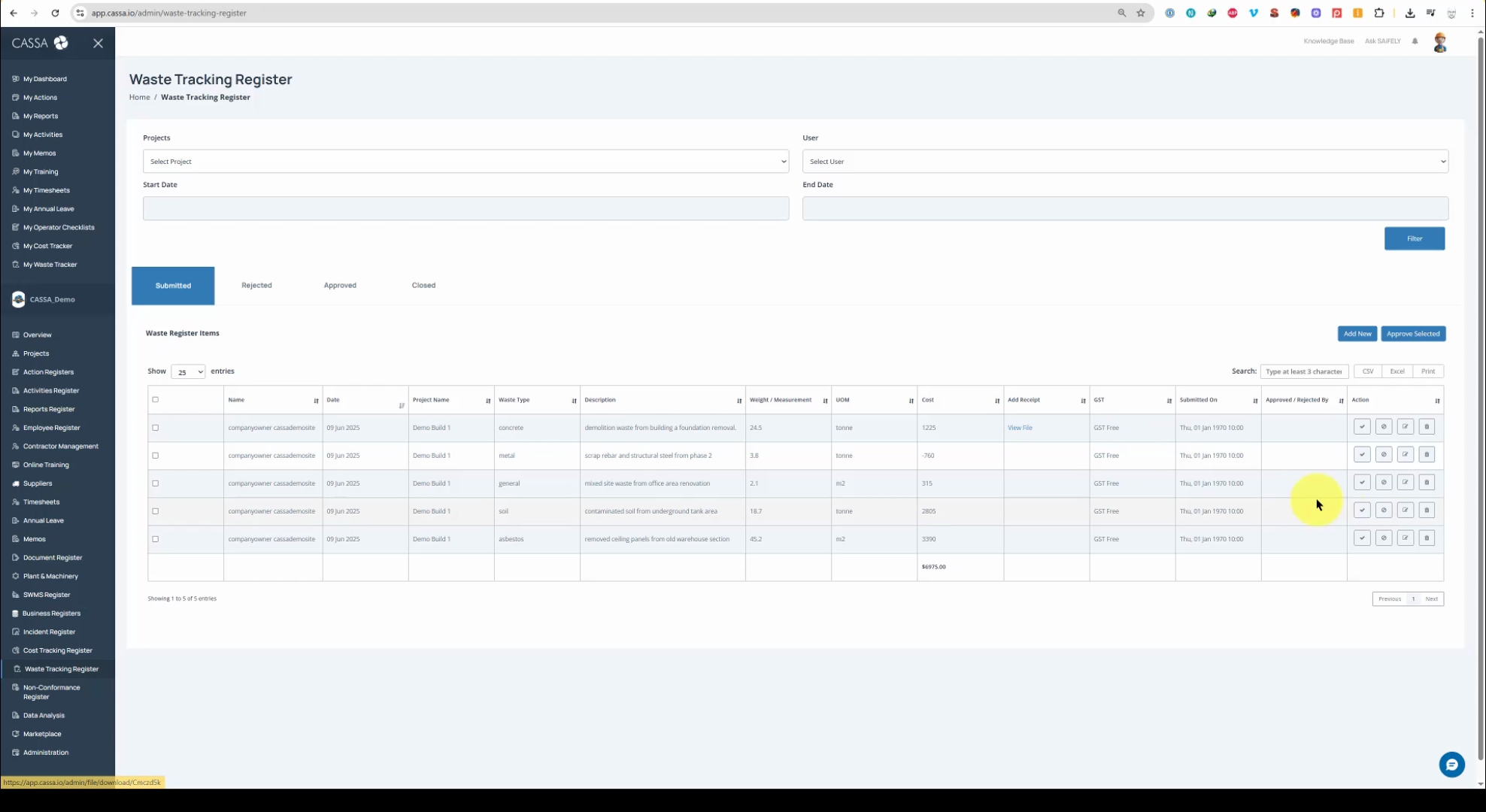Expand the Select User dropdown
Screen dimensions: 1486x812
point(1124,162)
